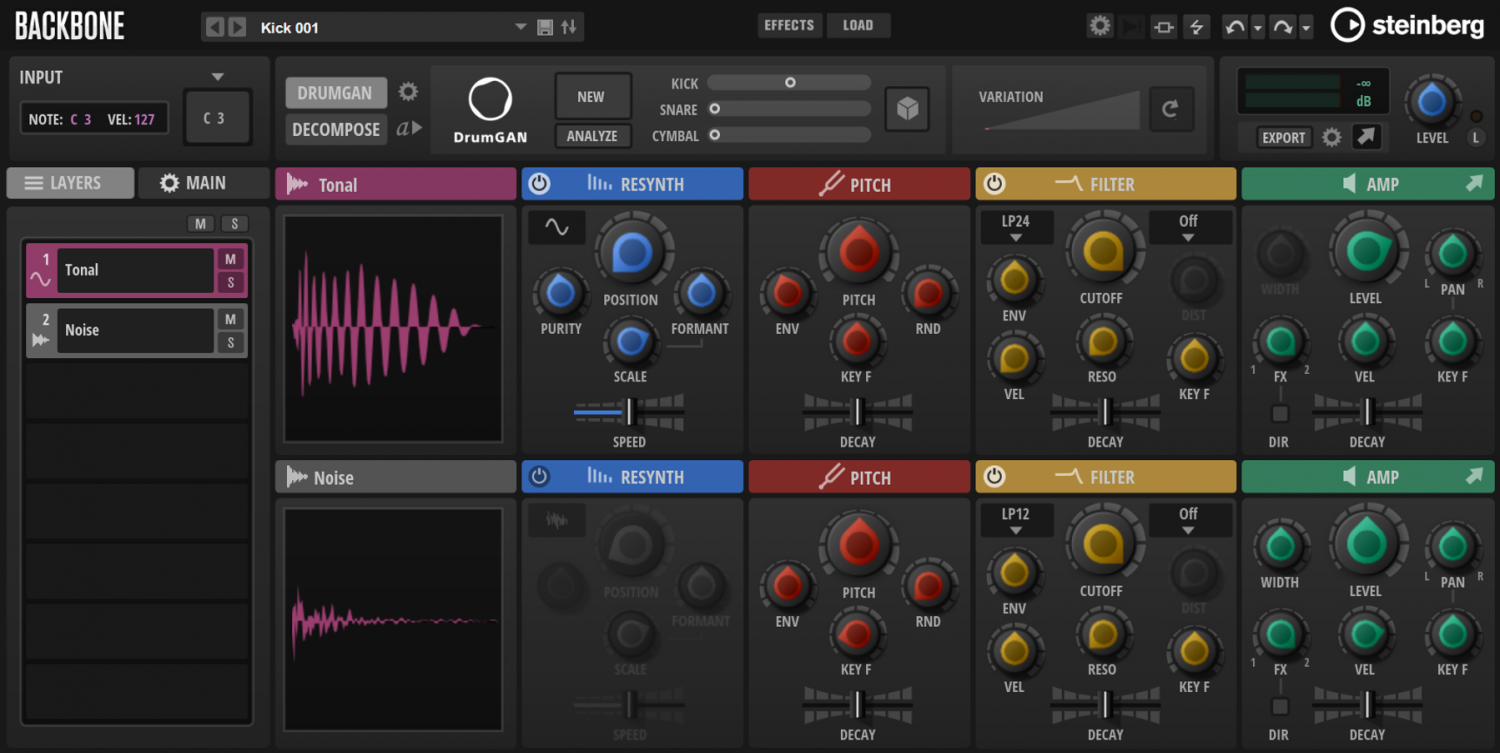
Task: Toggle the Tonal Amp DIR checkbox
Action: [x=1280, y=414]
